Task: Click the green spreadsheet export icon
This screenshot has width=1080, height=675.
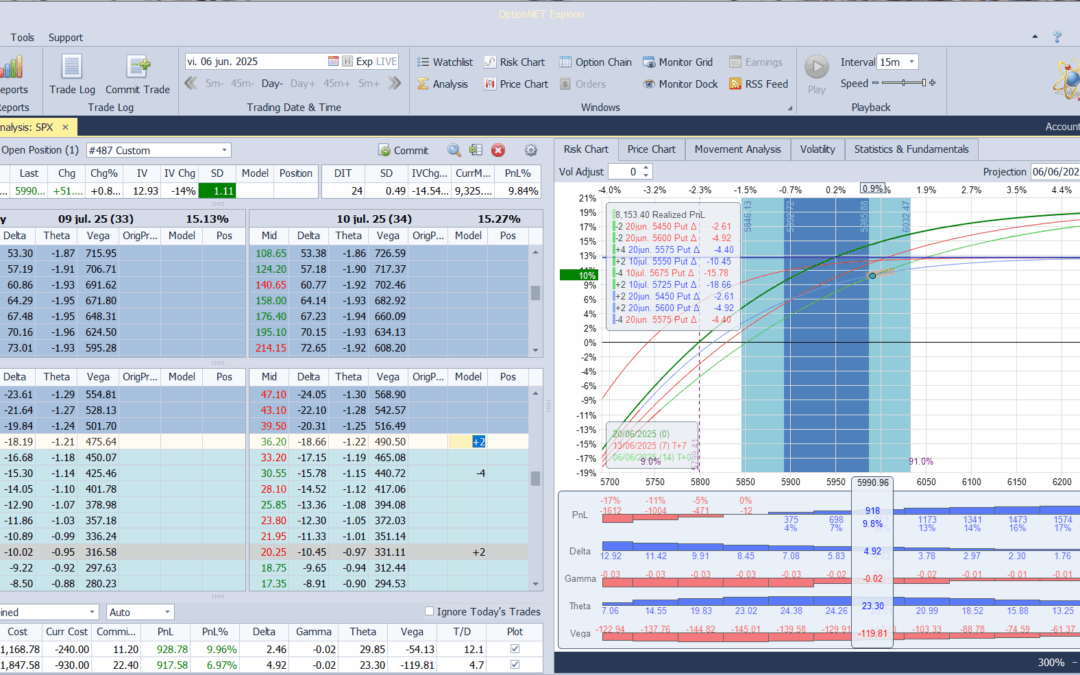Action: (x=476, y=150)
